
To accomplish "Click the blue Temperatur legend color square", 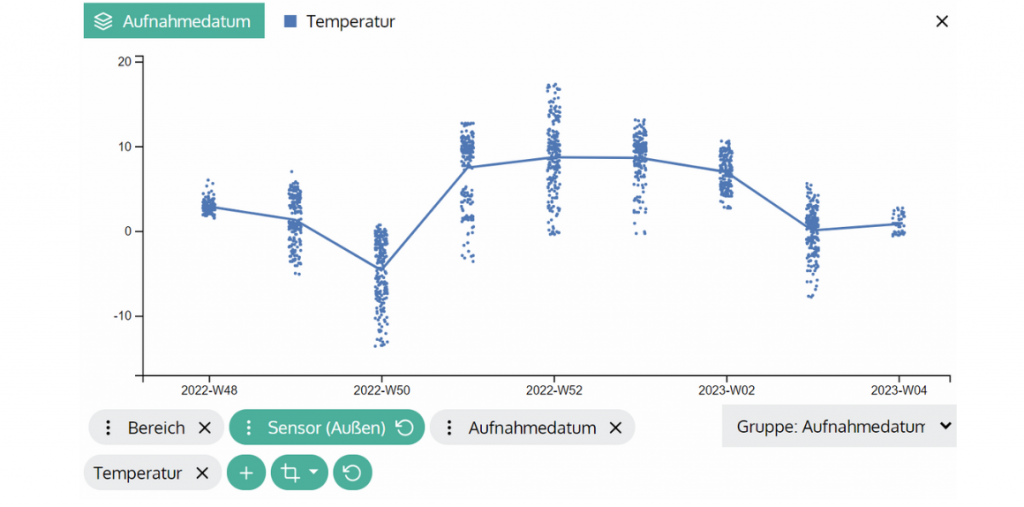I will [291, 21].
